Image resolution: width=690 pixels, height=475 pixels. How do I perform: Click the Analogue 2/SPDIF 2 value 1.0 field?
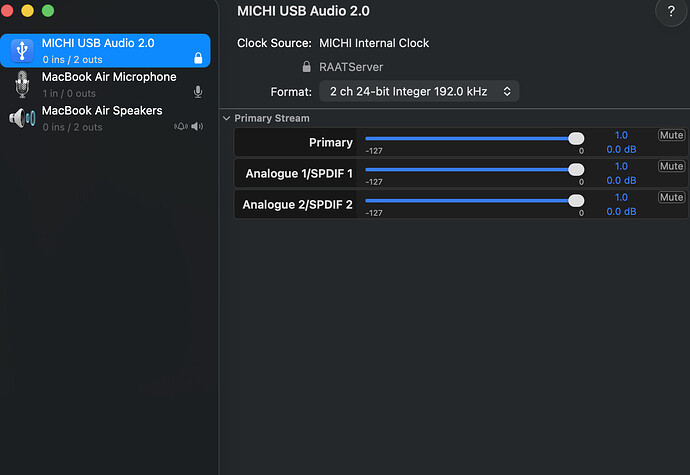coord(621,197)
